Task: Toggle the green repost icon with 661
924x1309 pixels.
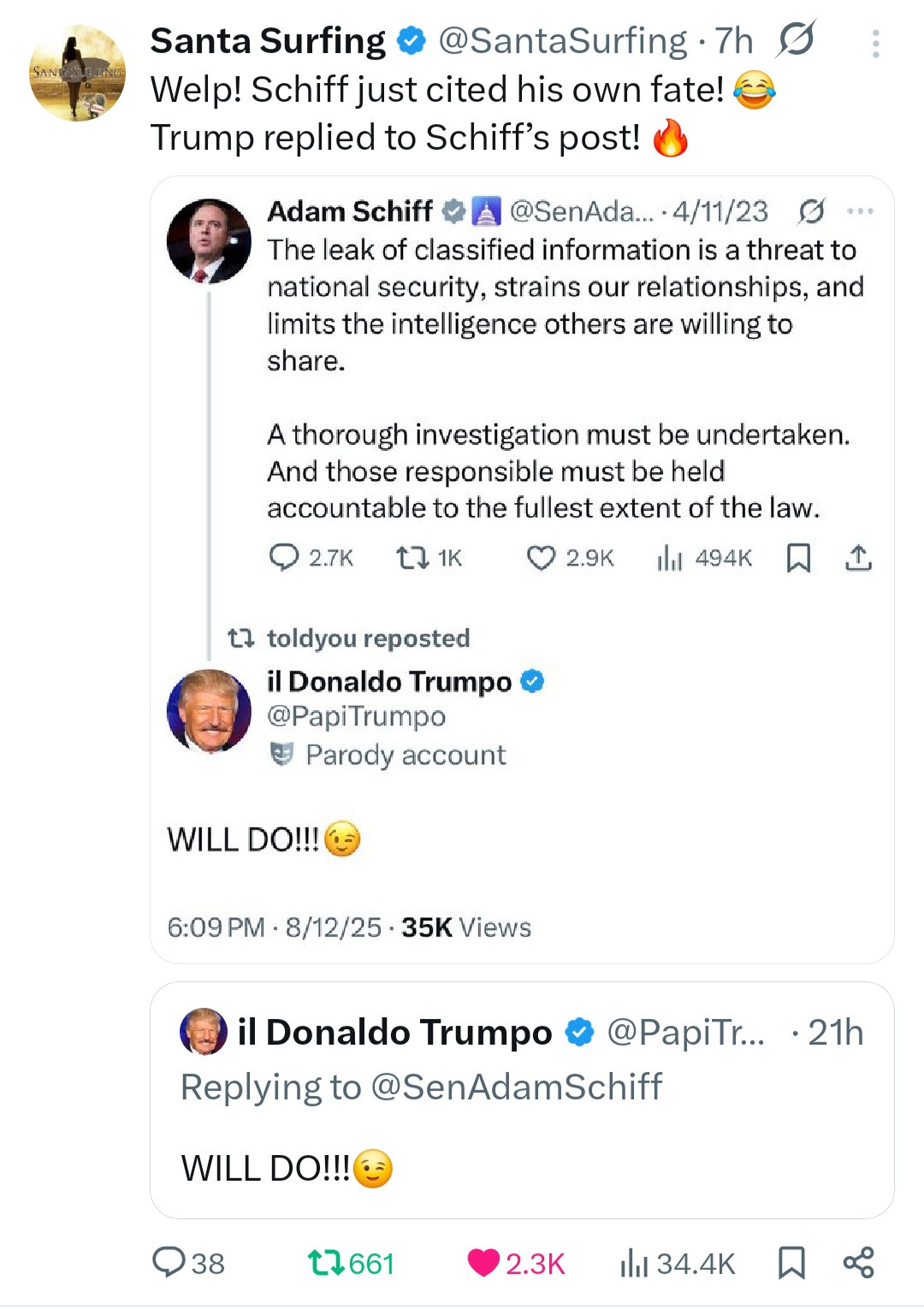Action: [x=324, y=1262]
